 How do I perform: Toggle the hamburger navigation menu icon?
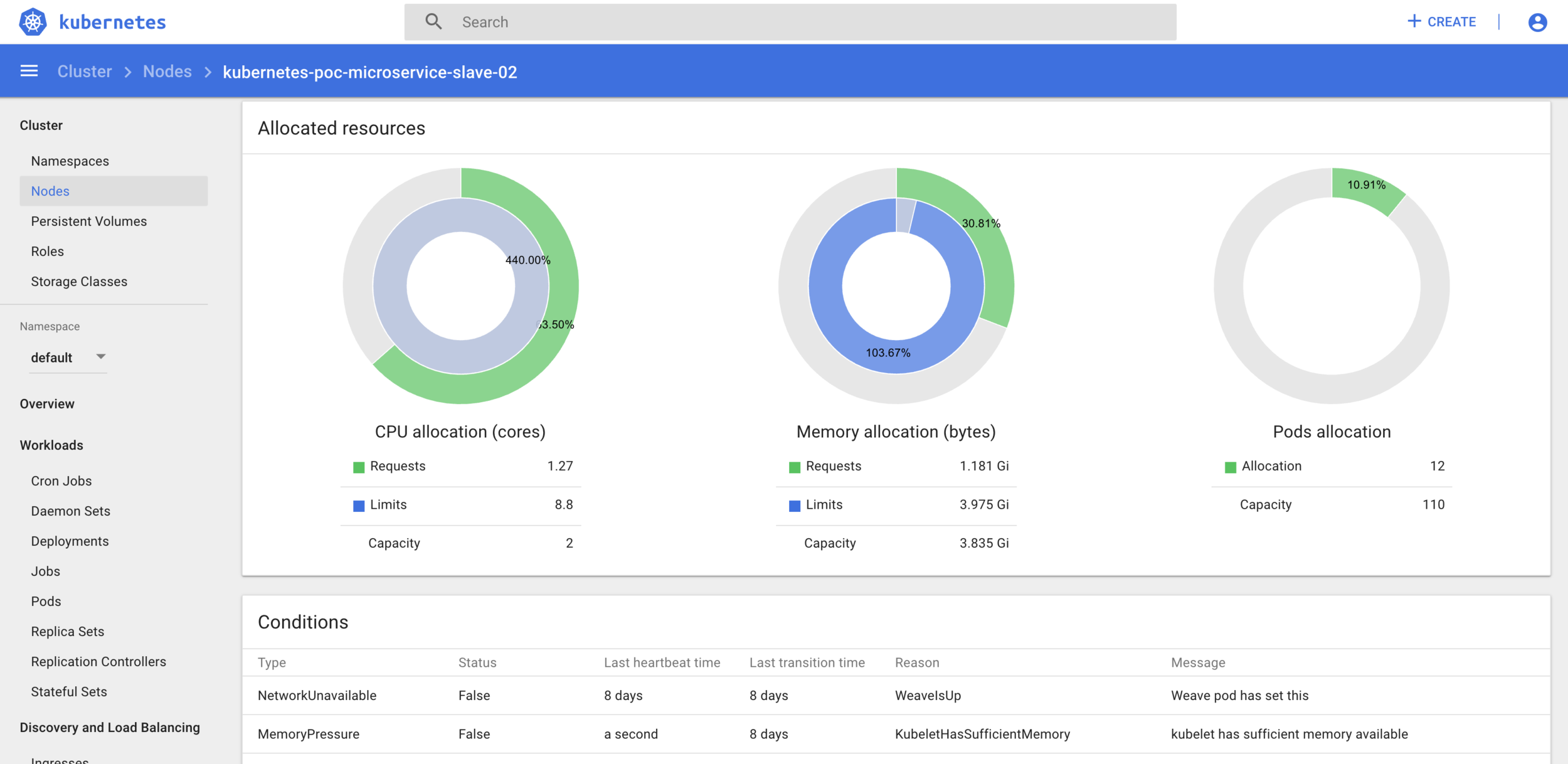point(29,72)
